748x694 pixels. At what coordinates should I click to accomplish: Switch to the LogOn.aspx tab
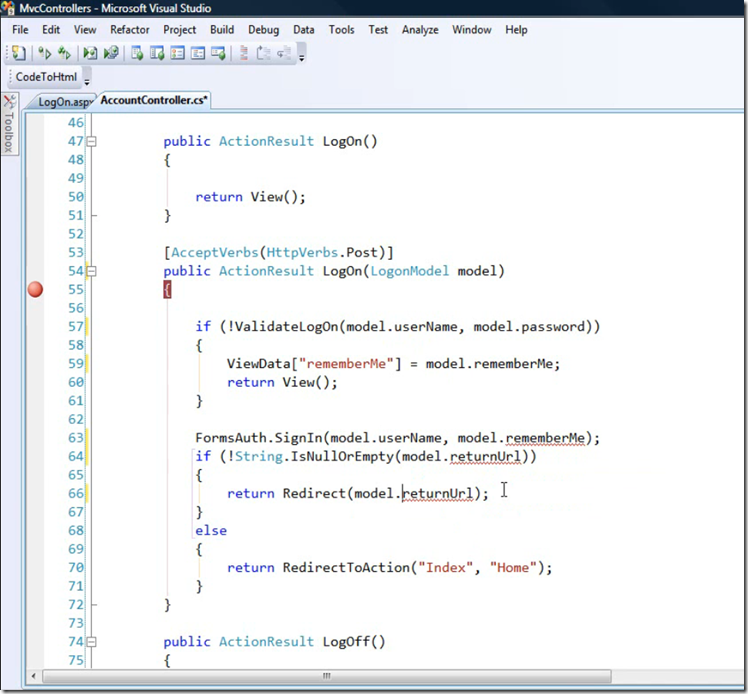point(63,102)
